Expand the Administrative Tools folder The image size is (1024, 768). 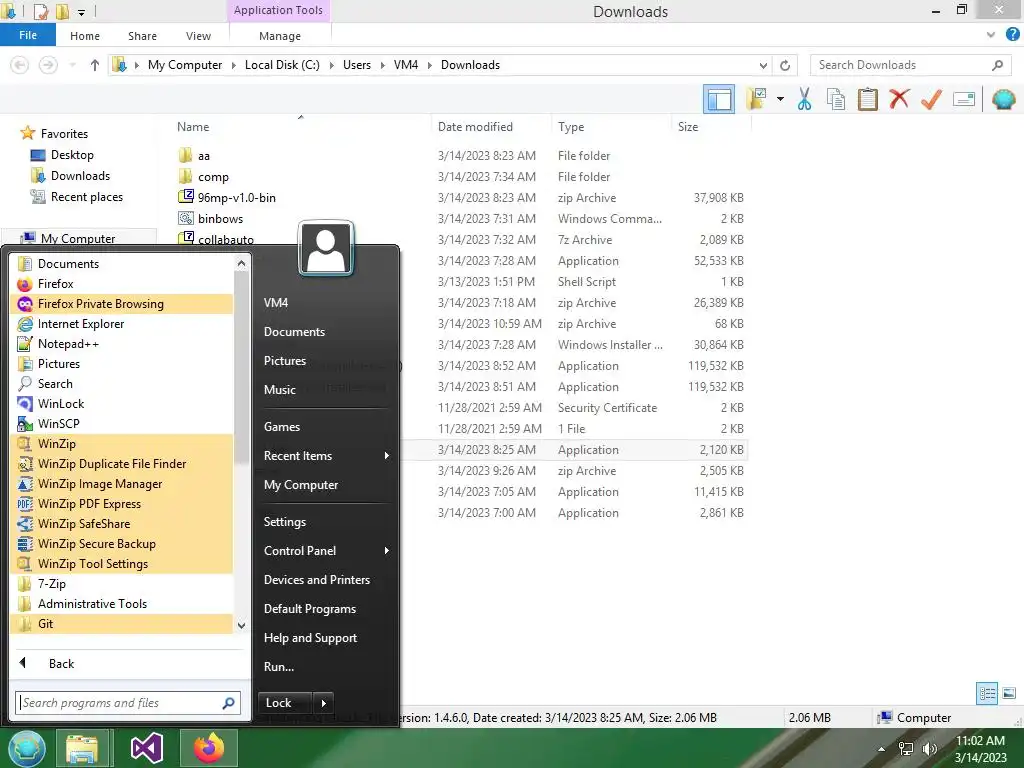click(122, 604)
